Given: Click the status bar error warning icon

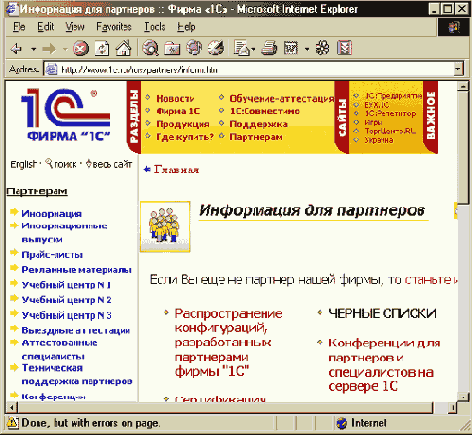Looking at the screenshot, I should (x=12, y=423).
